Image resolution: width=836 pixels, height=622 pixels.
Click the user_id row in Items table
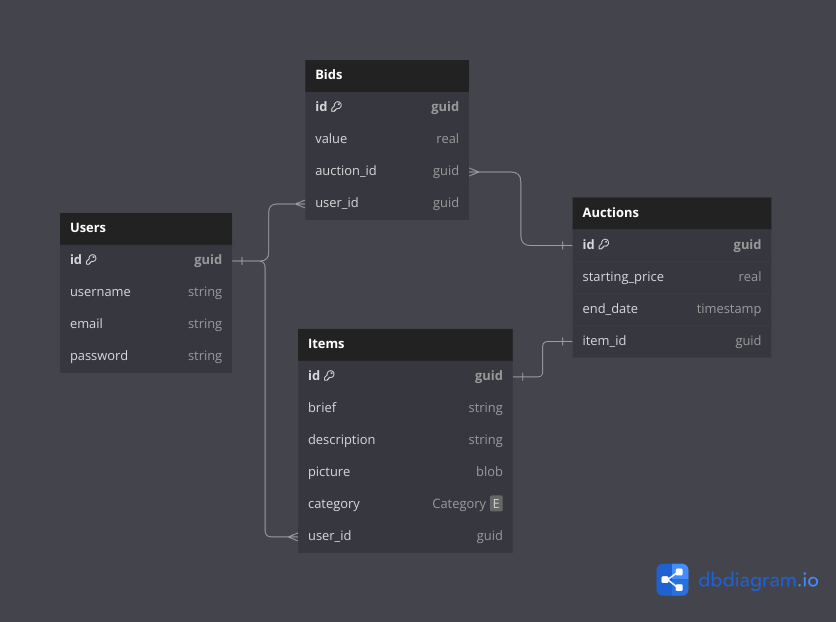tap(405, 536)
